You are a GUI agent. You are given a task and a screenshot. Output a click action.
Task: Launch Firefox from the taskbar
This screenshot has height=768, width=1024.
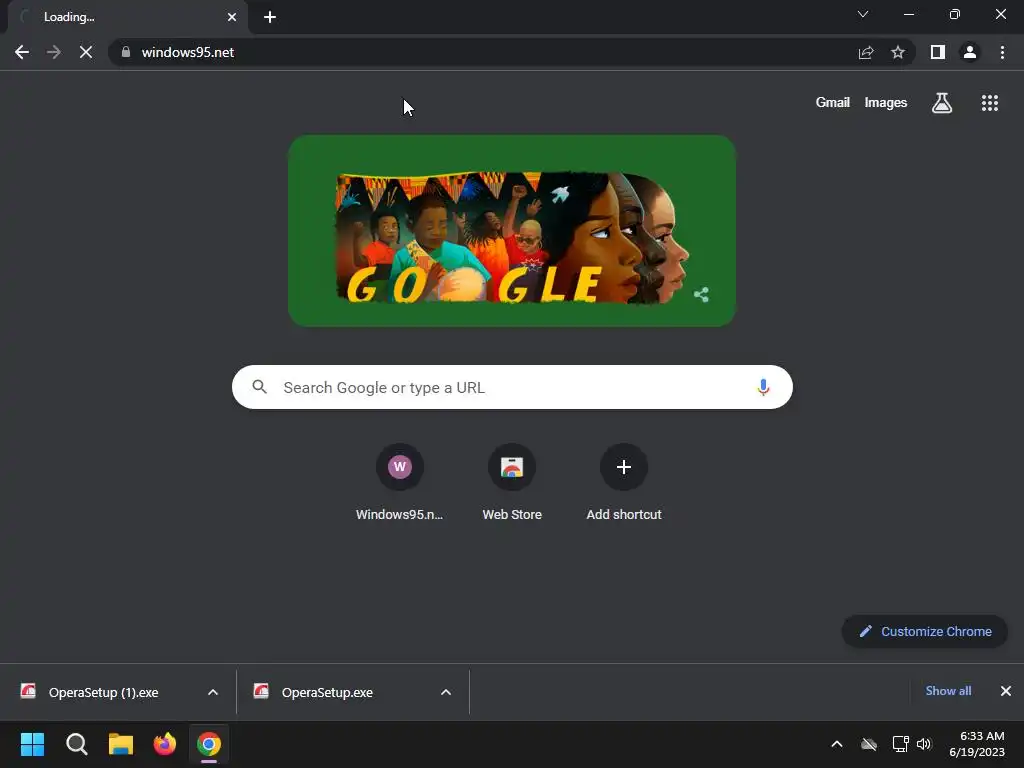pos(165,744)
